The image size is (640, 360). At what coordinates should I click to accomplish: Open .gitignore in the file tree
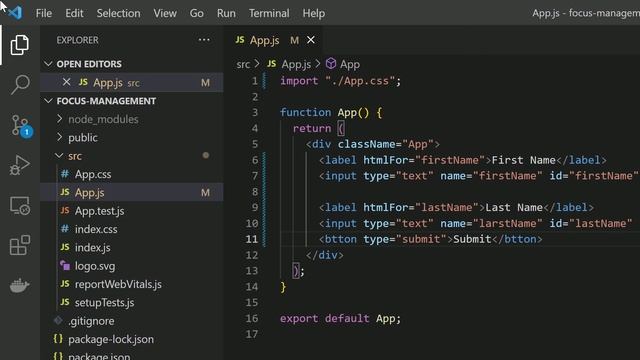click(91, 321)
